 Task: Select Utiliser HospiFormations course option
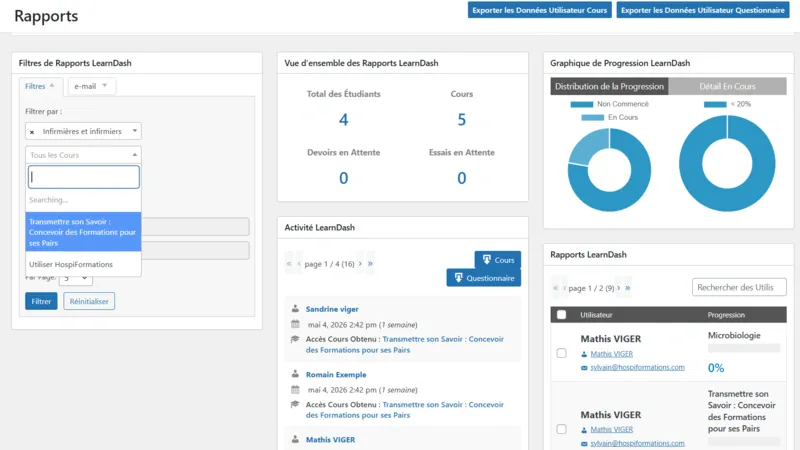click(x=83, y=264)
